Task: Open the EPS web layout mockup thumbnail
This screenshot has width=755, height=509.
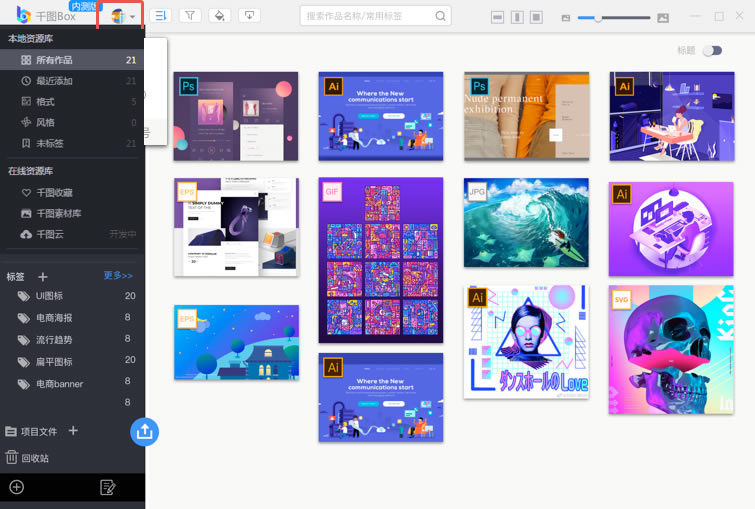Action: [236, 227]
